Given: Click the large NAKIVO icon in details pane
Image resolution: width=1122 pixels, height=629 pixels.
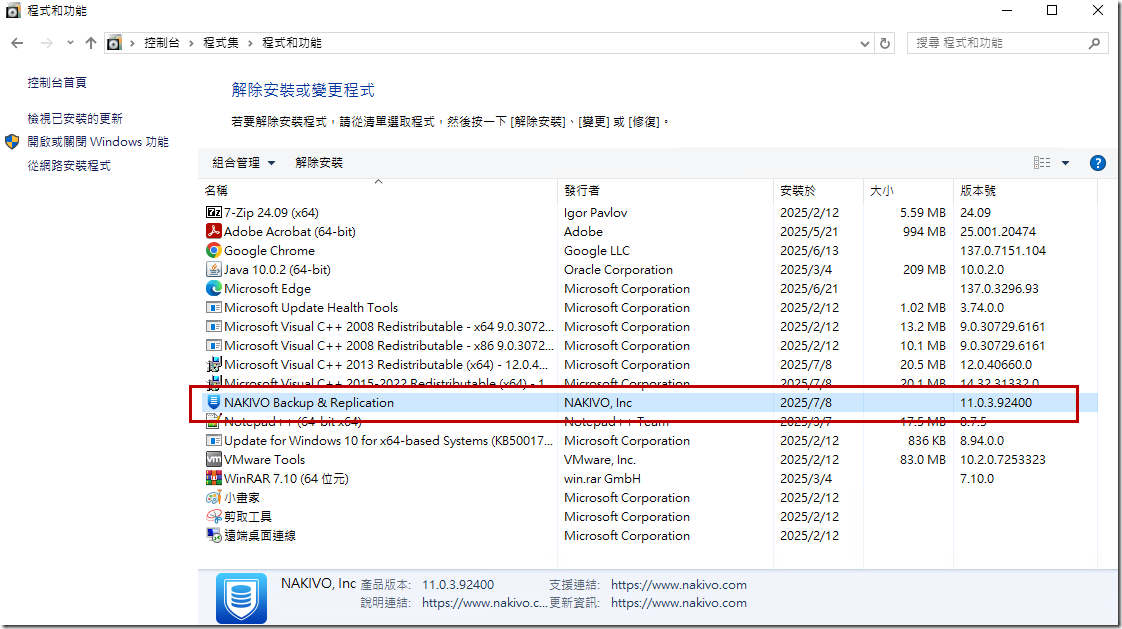Looking at the screenshot, I should coord(242,598).
